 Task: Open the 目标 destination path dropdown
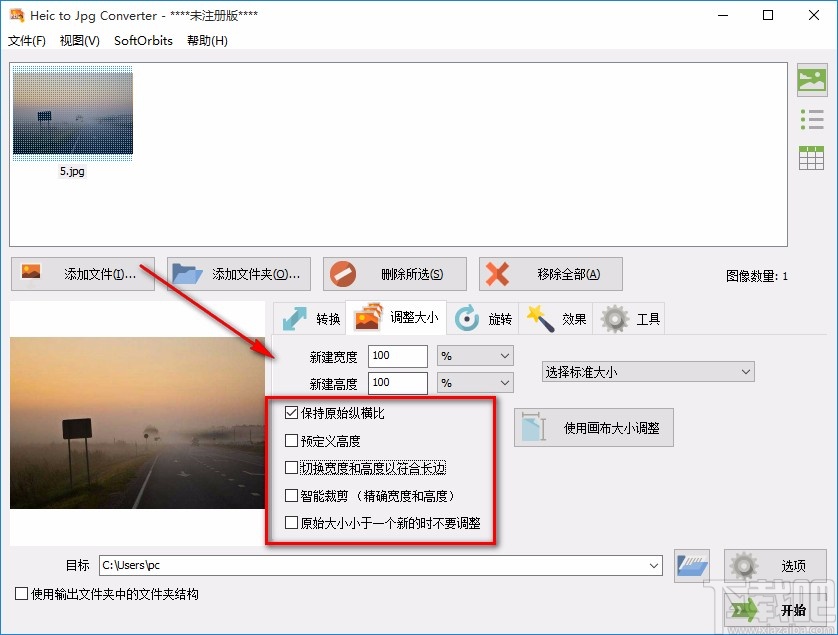[655, 565]
